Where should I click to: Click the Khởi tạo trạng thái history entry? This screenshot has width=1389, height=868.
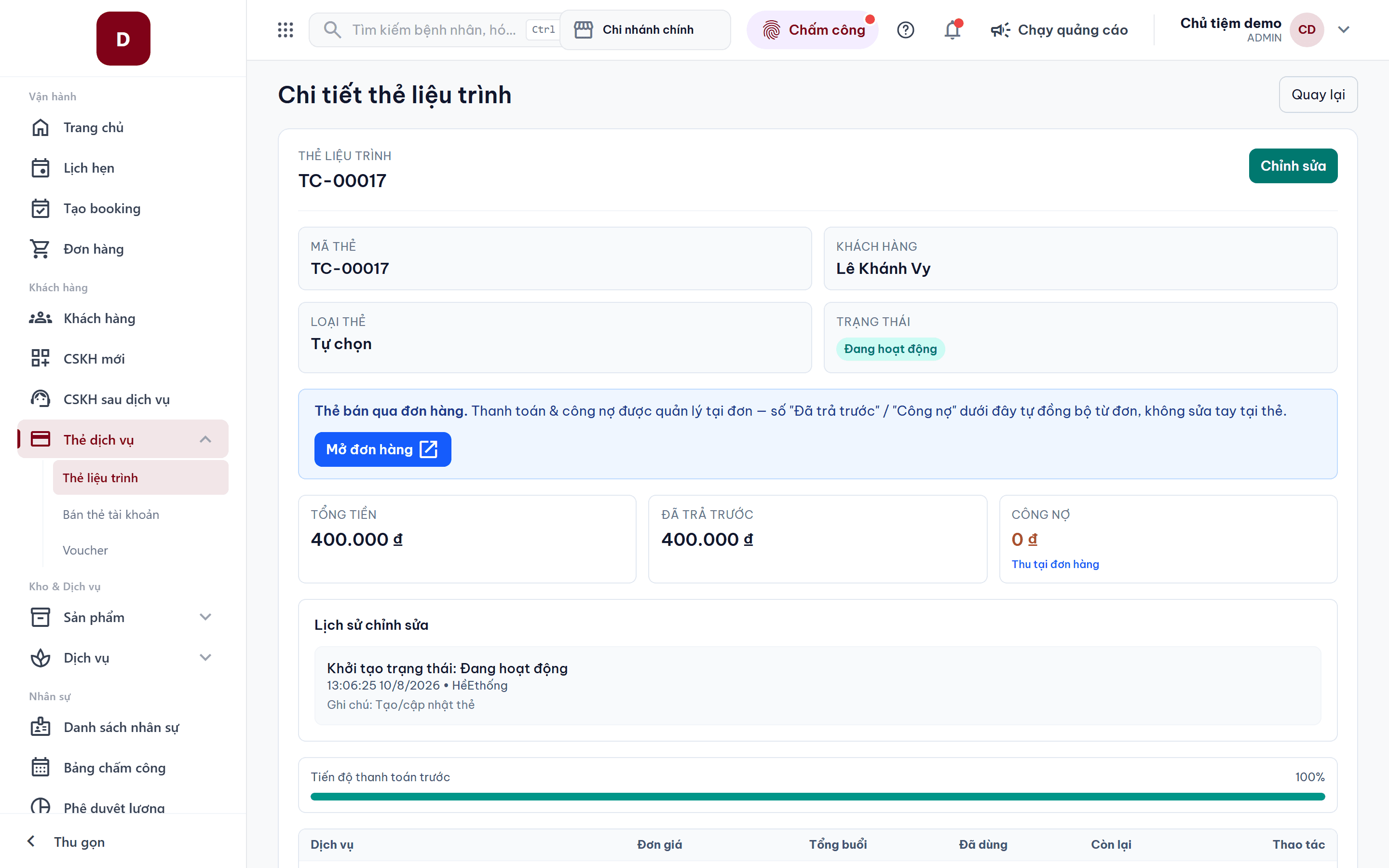817,685
